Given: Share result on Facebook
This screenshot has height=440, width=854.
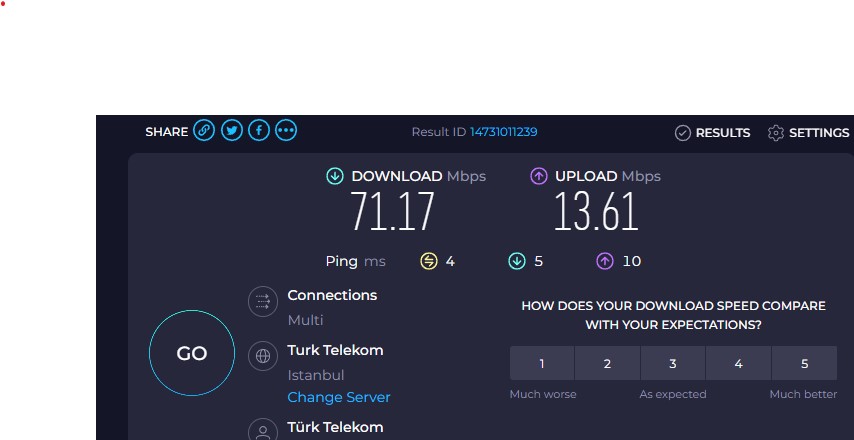Looking at the screenshot, I should tap(259, 131).
